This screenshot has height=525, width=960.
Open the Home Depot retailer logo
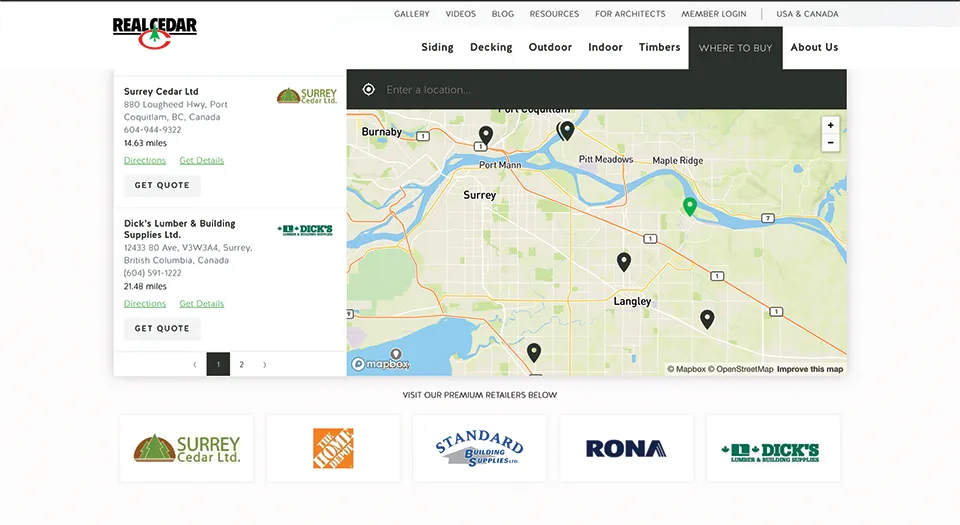point(333,448)
